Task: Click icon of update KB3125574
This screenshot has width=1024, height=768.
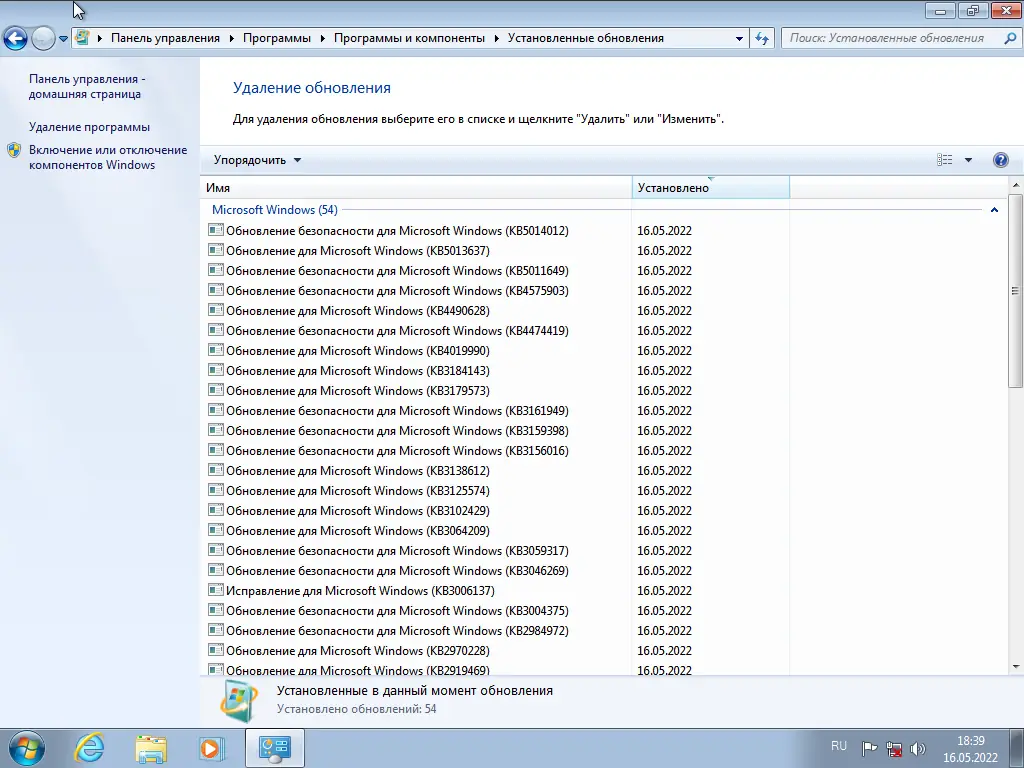Action: (x=216, y=490)
